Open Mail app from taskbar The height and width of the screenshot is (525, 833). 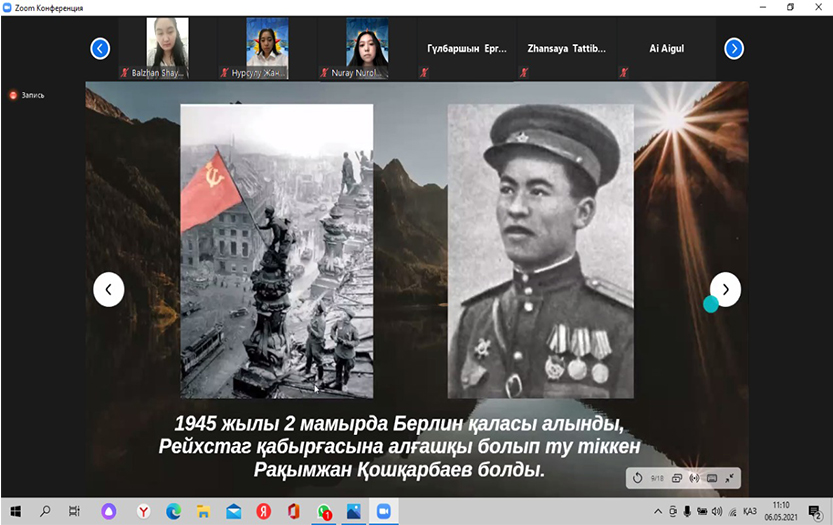(233, 511)
